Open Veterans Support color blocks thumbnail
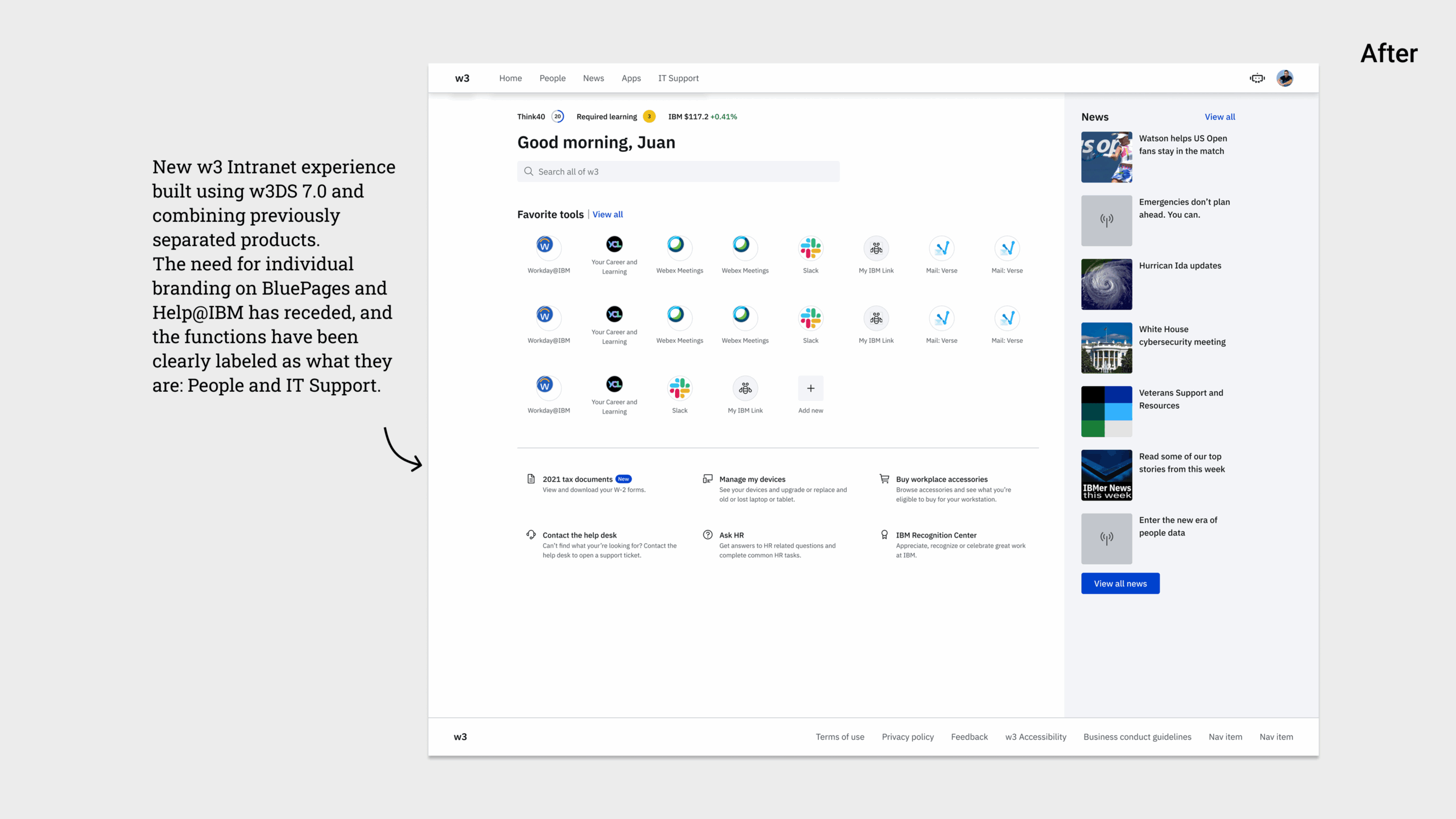 point(1106,412)
